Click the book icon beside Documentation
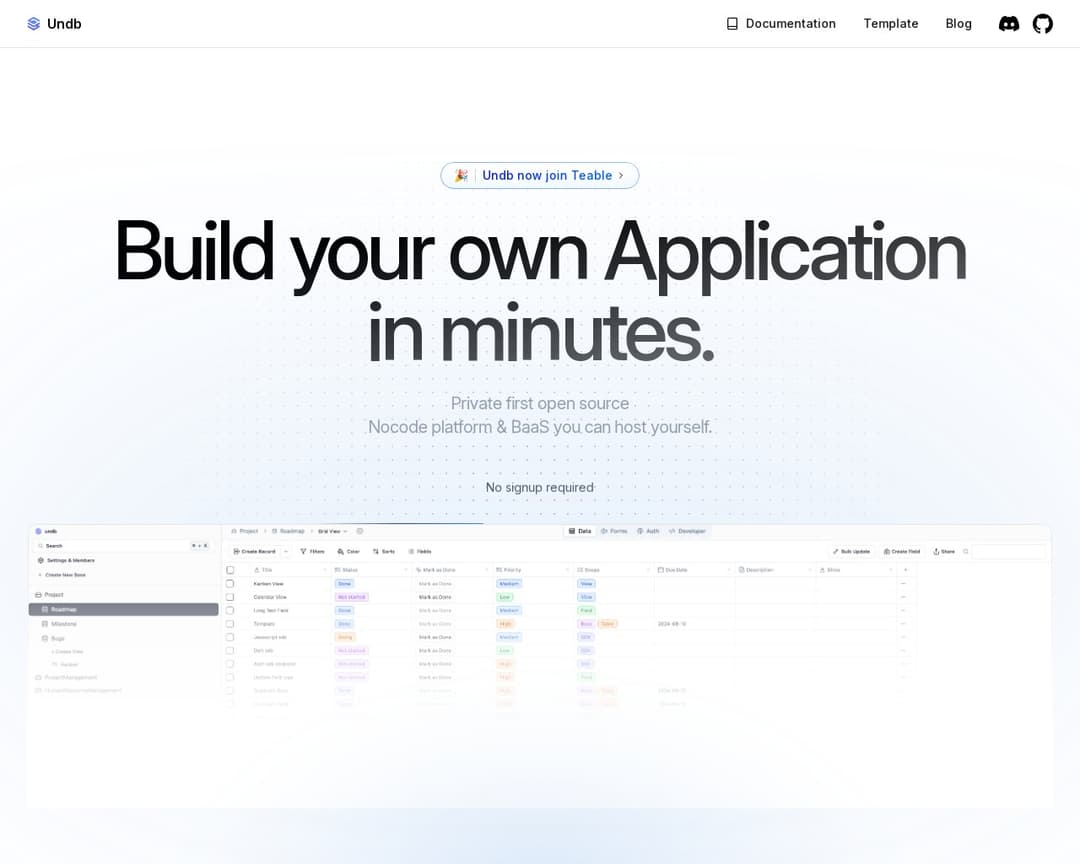Screen dimensions: 1080x864 click(732, 24)
